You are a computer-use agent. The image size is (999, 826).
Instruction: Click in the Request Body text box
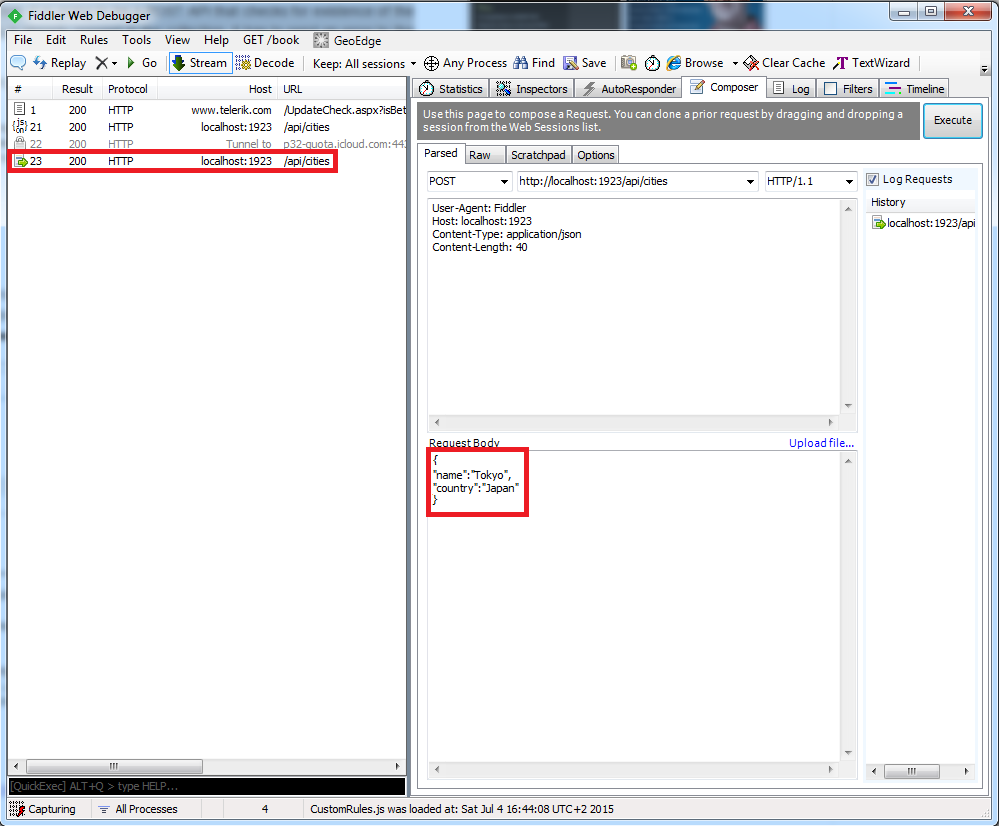pos(635,605)
